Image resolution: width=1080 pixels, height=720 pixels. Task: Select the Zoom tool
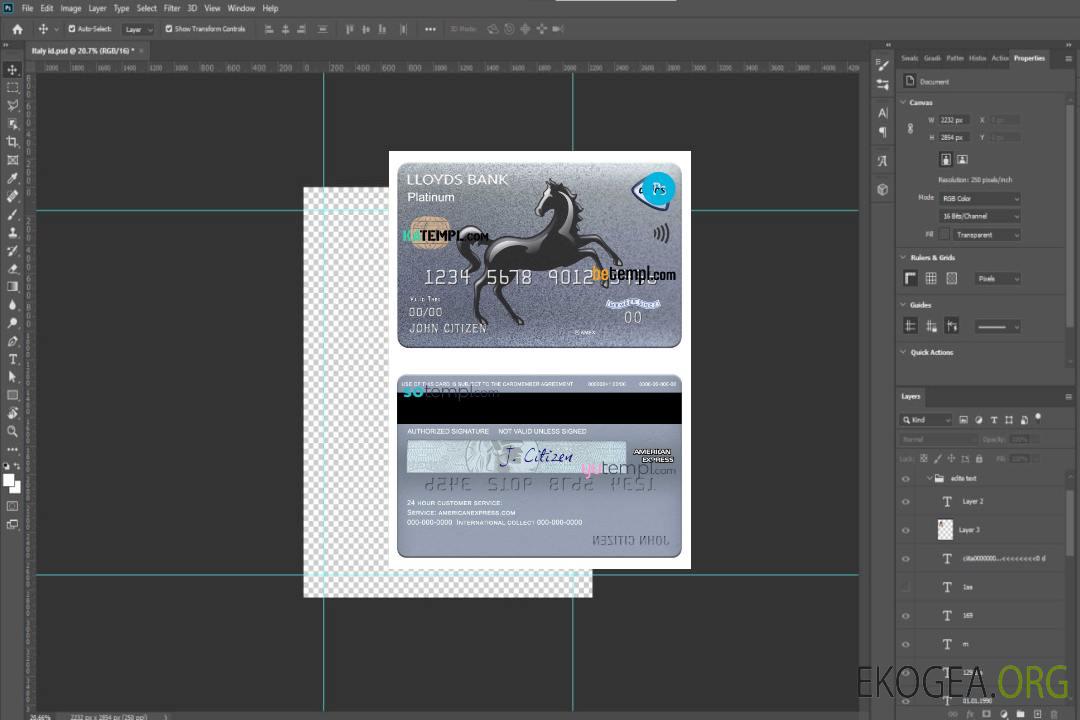pos(12,431)
